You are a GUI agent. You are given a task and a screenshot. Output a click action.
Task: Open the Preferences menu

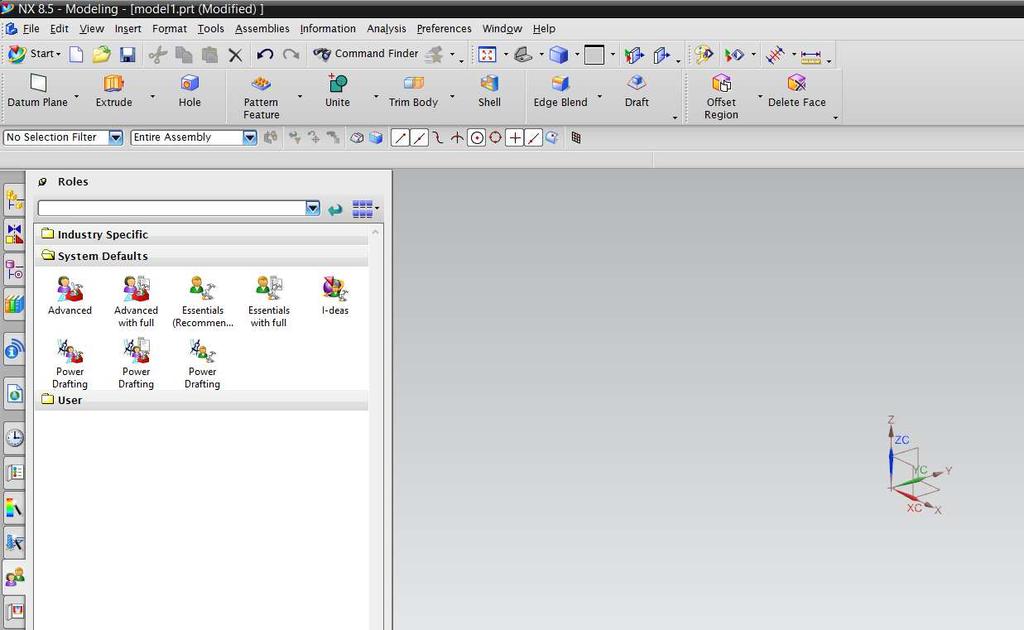[443, 29]
